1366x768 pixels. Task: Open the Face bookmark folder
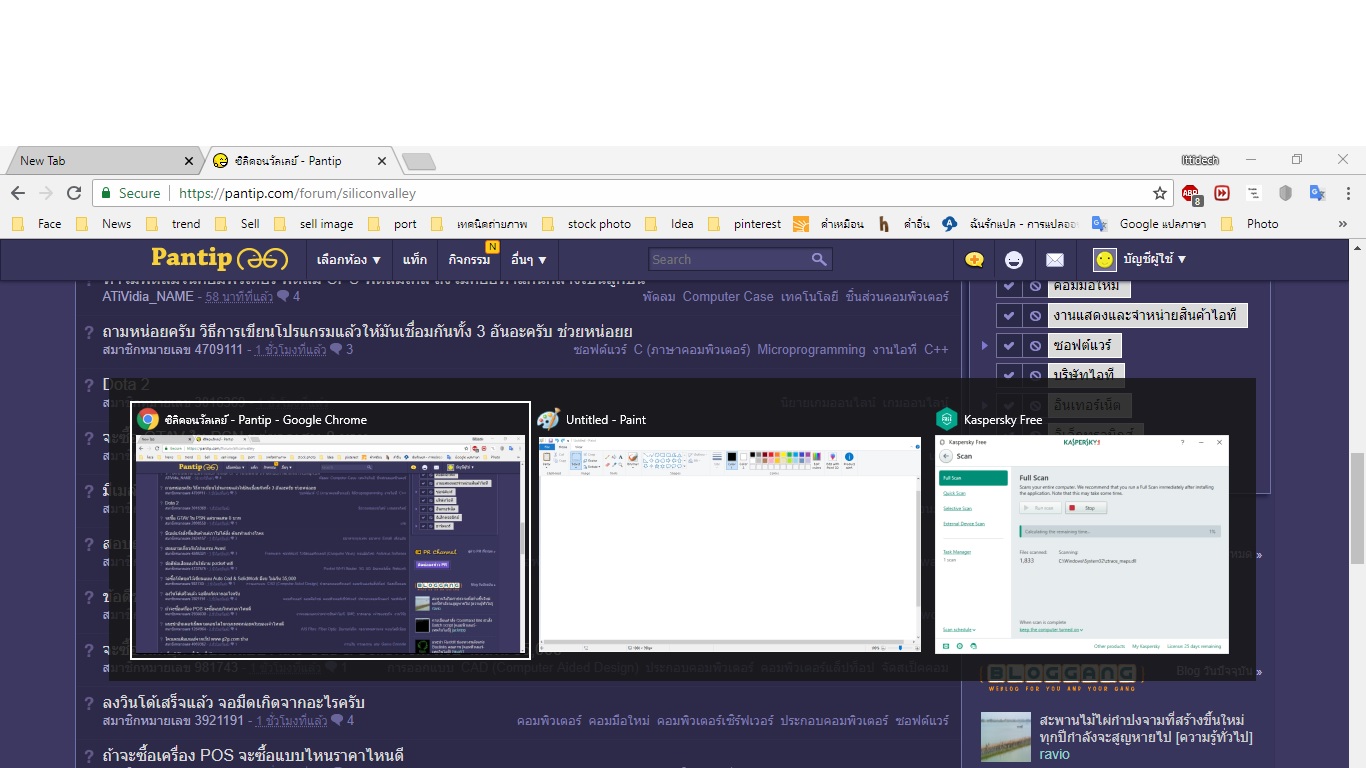coord(38,224)
